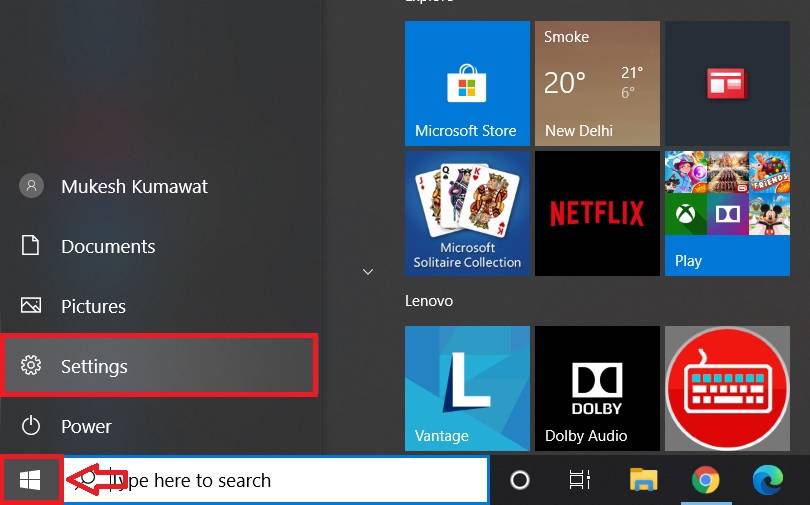This screenshot has height=505, width=810.
Task: Open the Pictures folder entry
Action: 160,306
